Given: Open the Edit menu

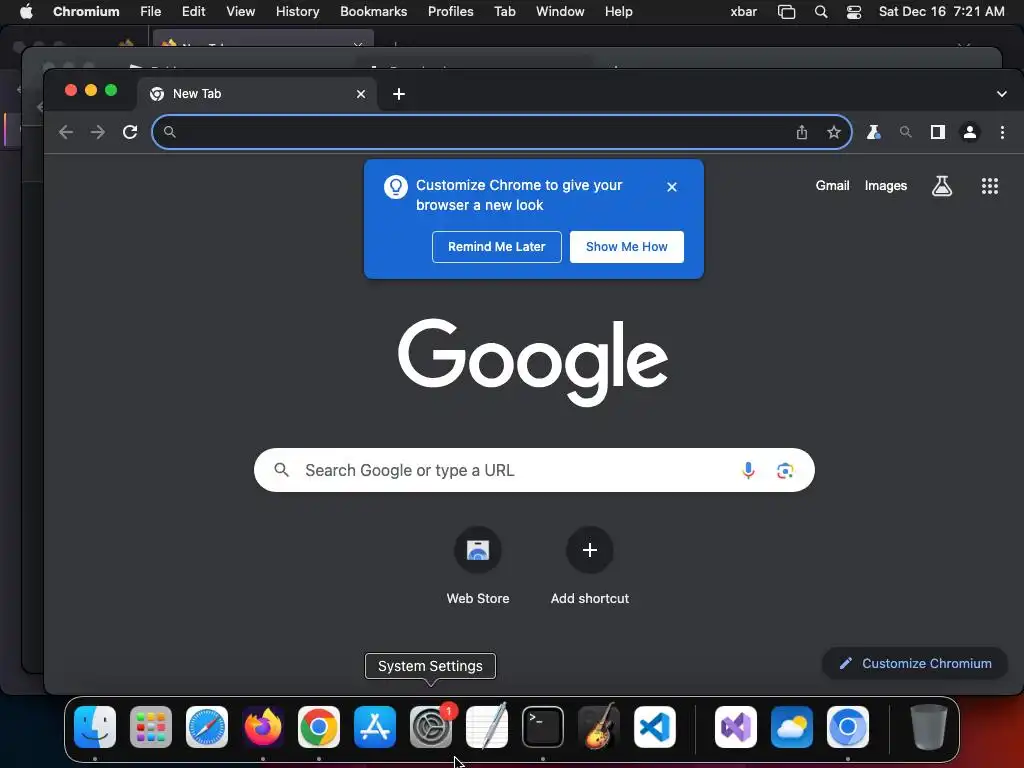Looking at the screenshot, I should pyautogui.click(x=193, y=12).
